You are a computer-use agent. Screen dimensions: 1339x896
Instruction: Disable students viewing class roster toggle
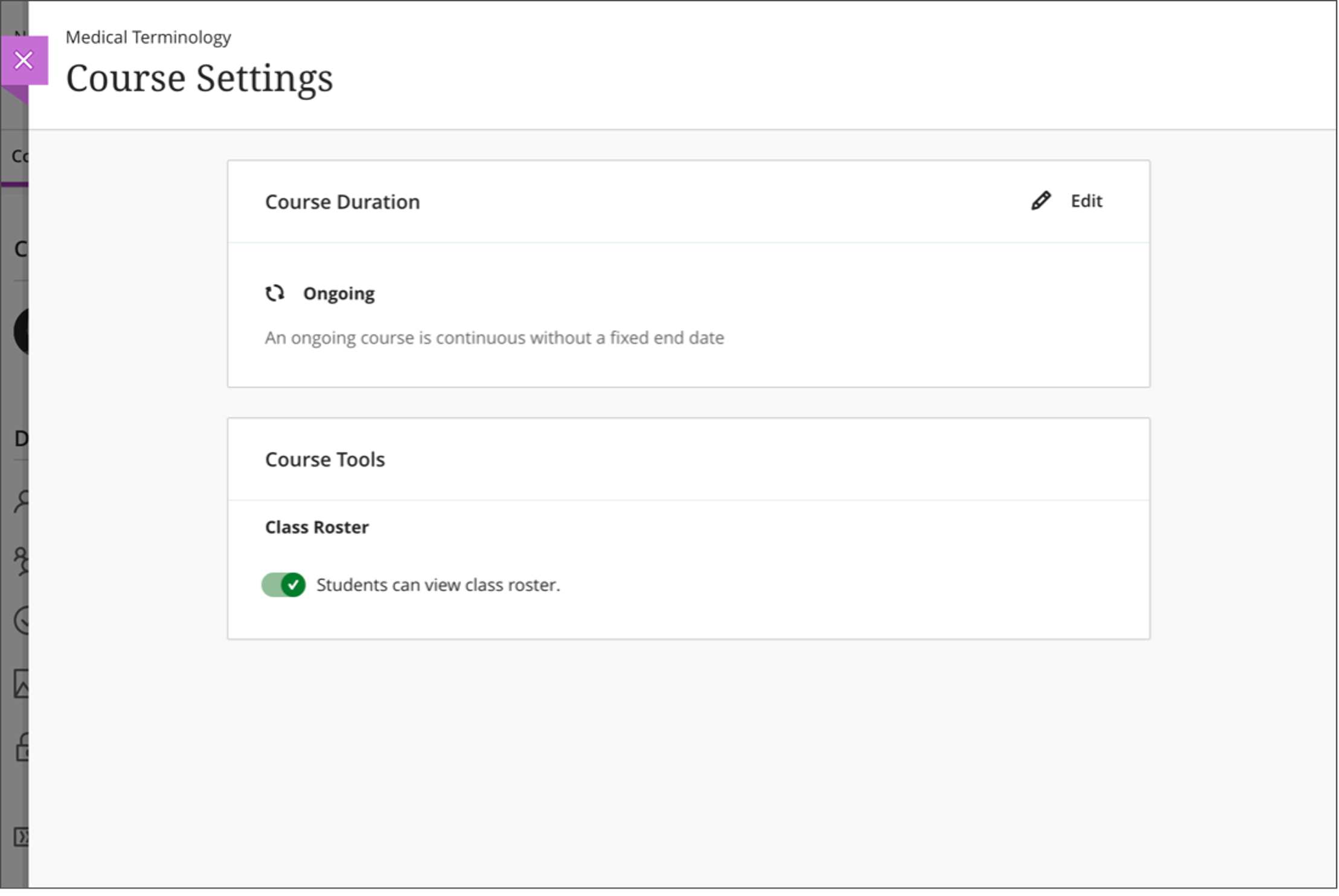(x=284, y=585)
